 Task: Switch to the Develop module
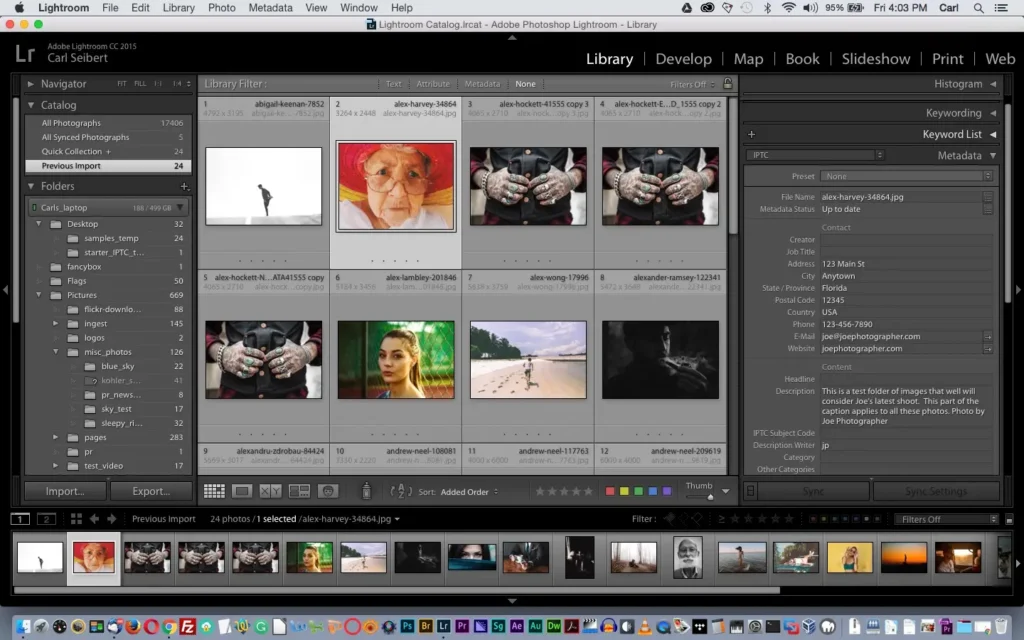click(683, 59)
